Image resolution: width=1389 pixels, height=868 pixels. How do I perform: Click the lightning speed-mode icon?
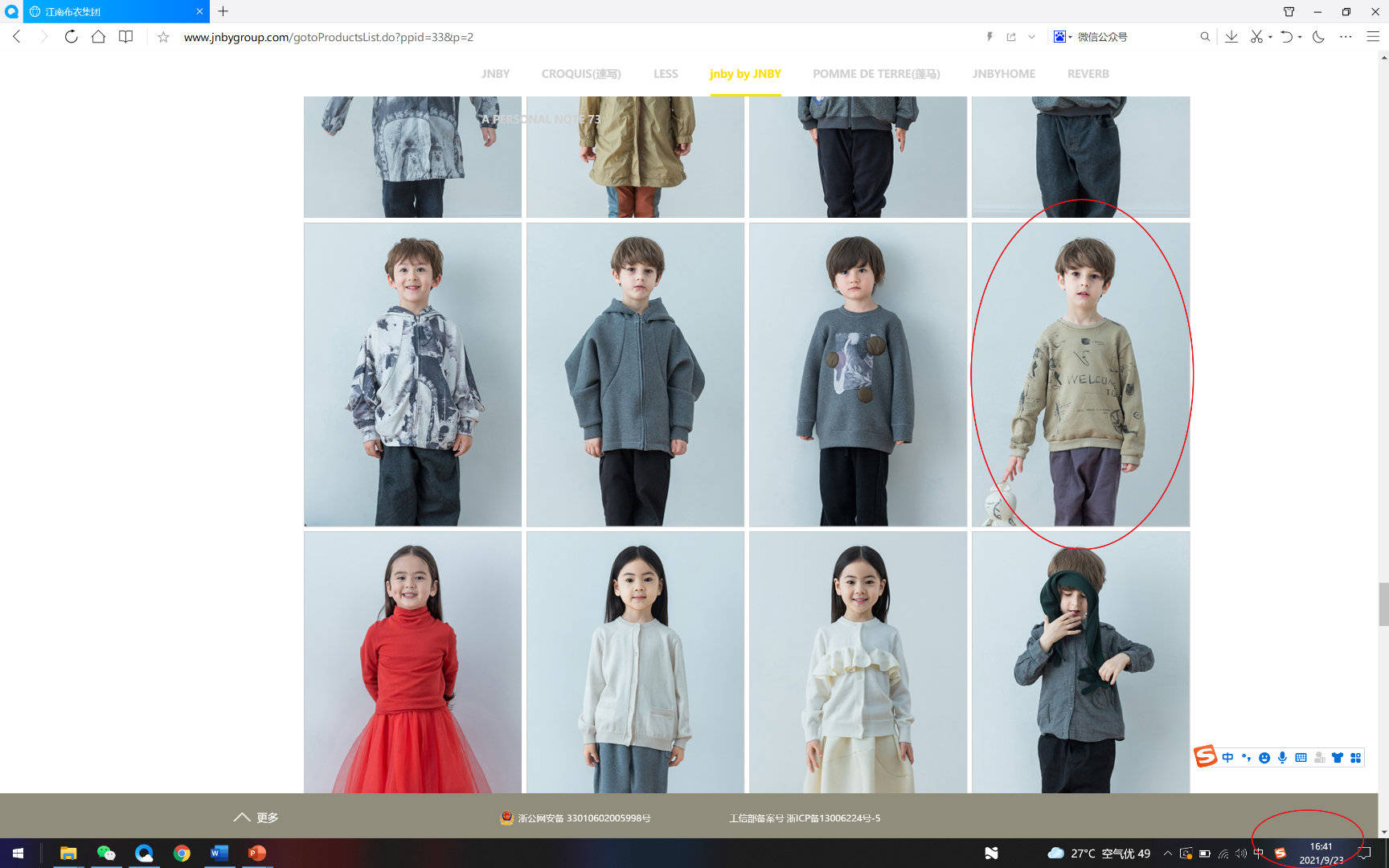tap(990, 37)
